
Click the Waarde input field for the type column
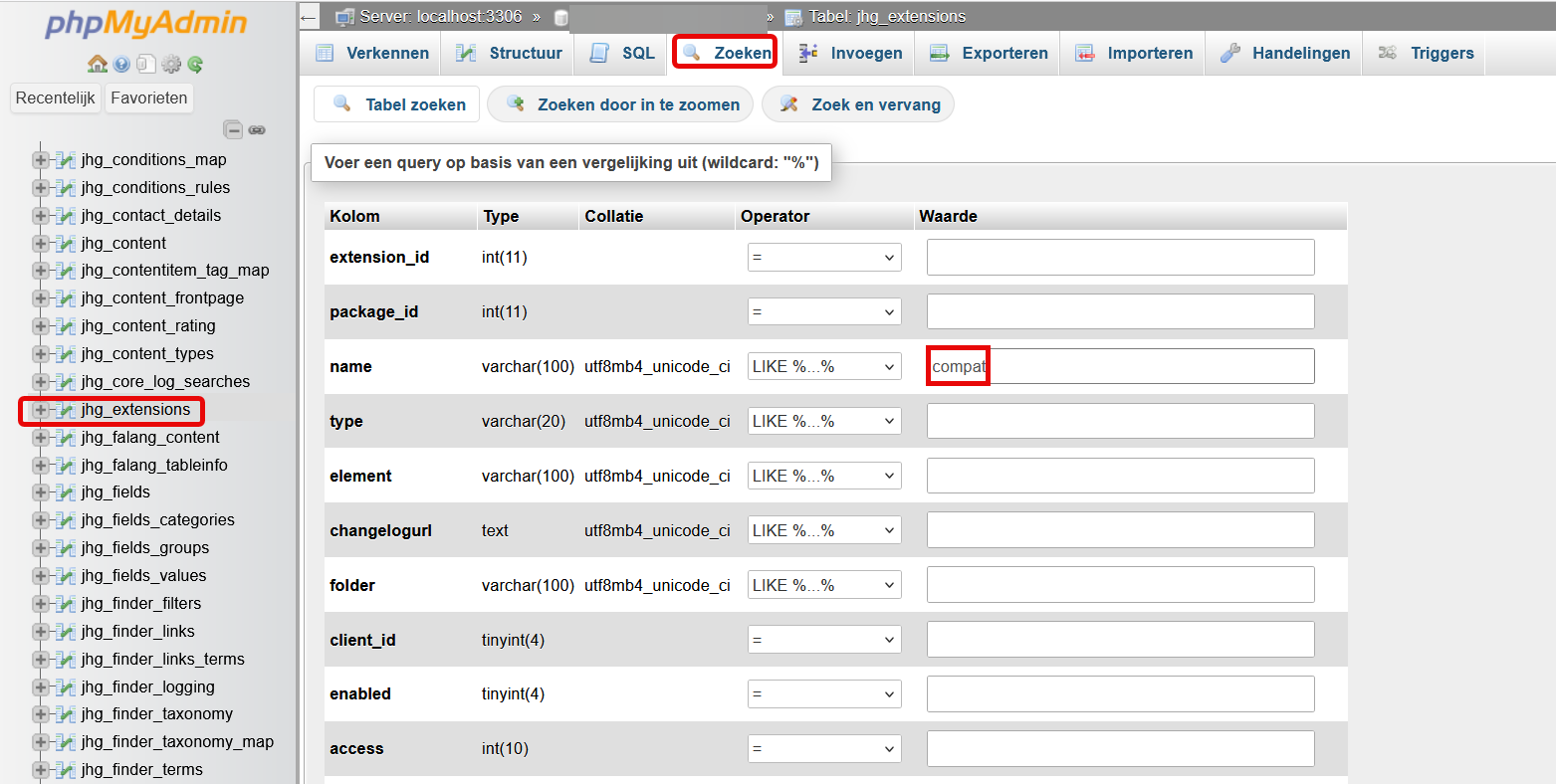[1119, 420]
